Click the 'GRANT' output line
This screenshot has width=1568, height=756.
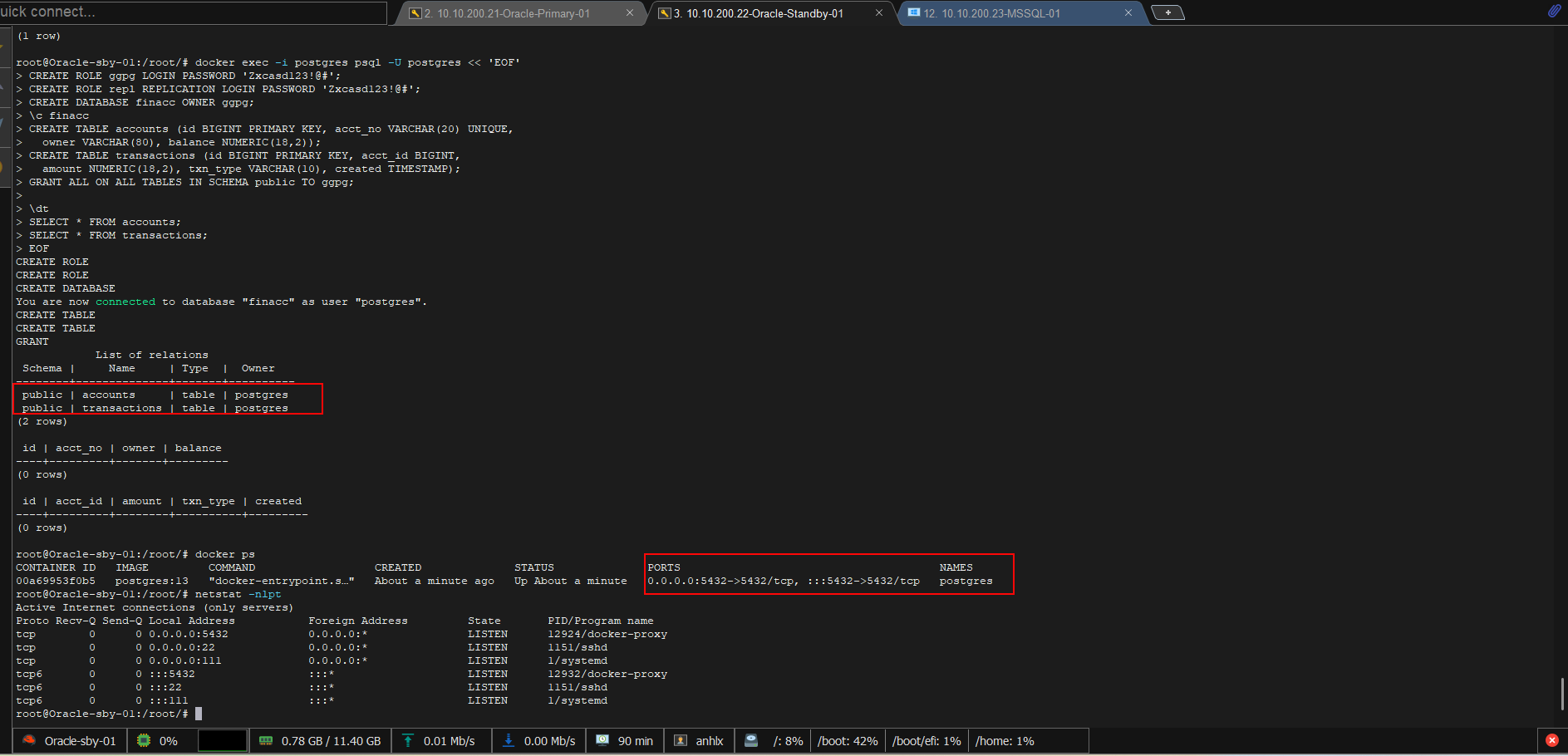[x=32, y=341]
